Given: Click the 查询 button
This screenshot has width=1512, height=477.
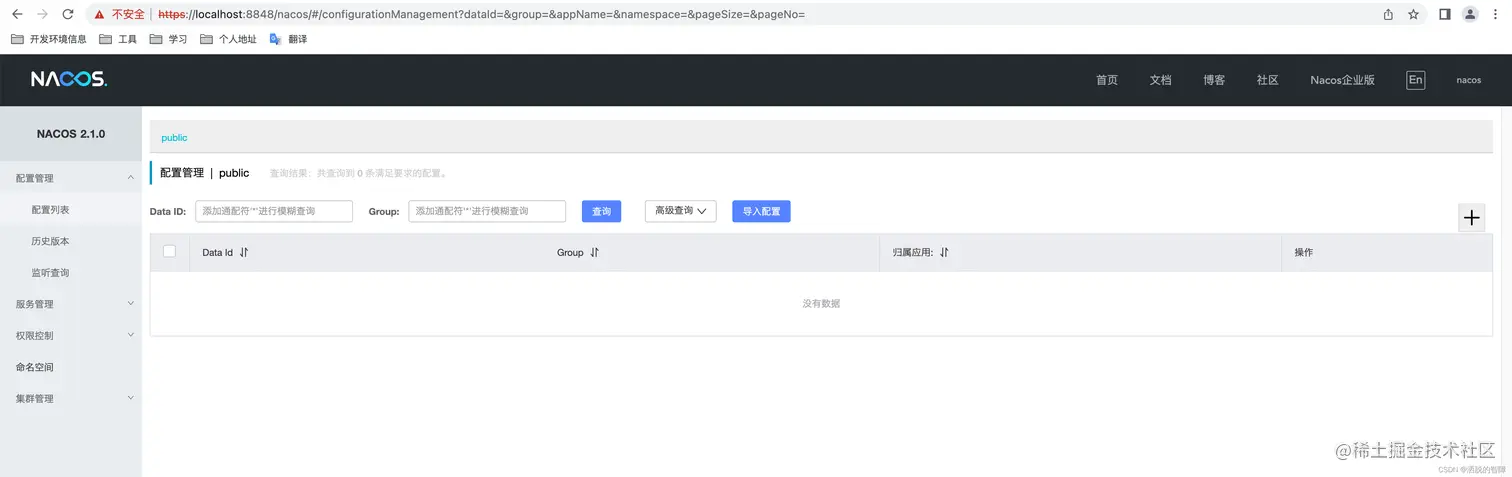Looking at the screenshot, I should click(601, 211).
